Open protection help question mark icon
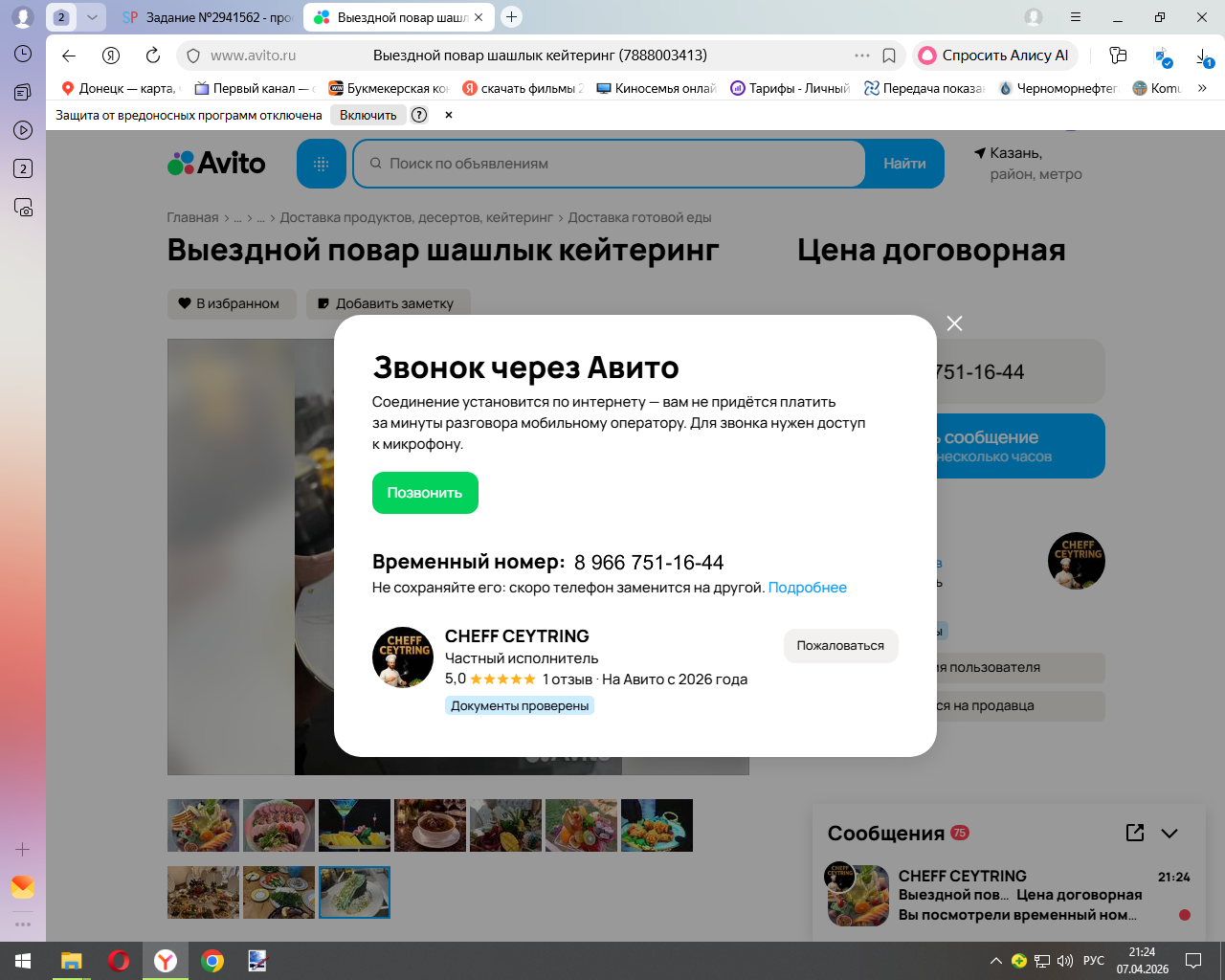The width and height of the screenshot is (1225, 980). point(419,115)
